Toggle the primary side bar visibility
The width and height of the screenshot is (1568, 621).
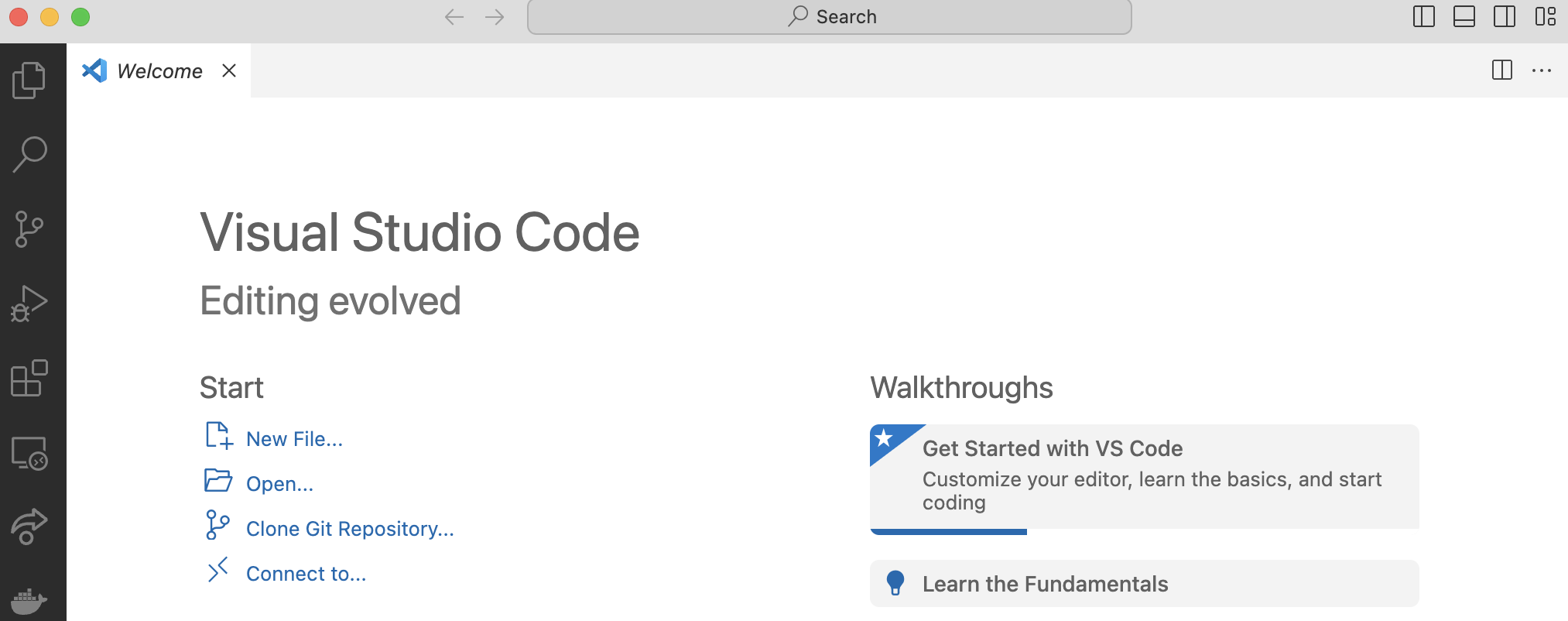[x=1423, y=16]
